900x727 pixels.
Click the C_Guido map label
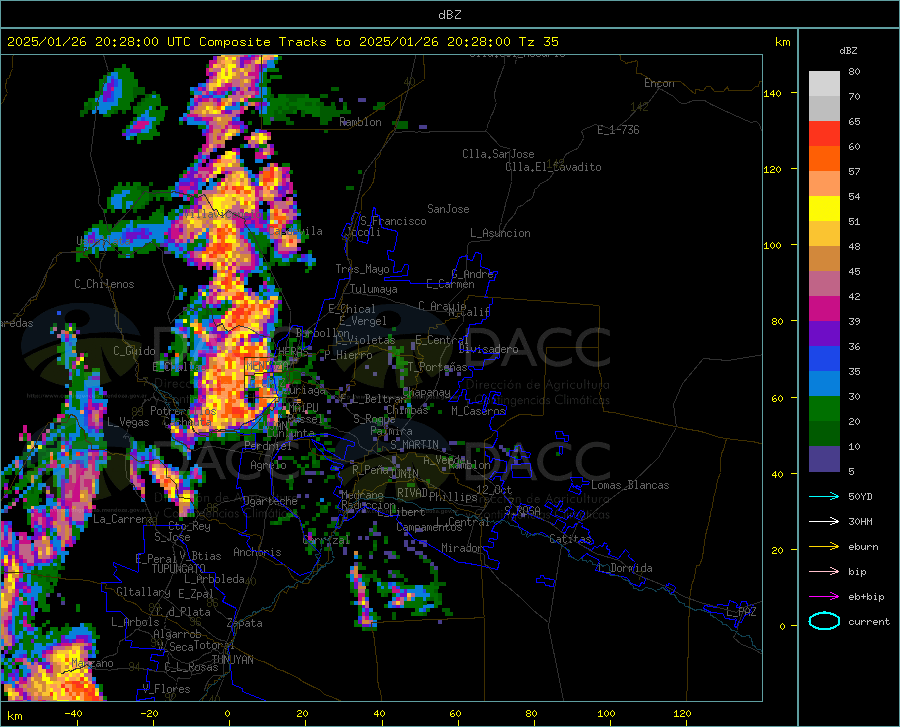134,351
